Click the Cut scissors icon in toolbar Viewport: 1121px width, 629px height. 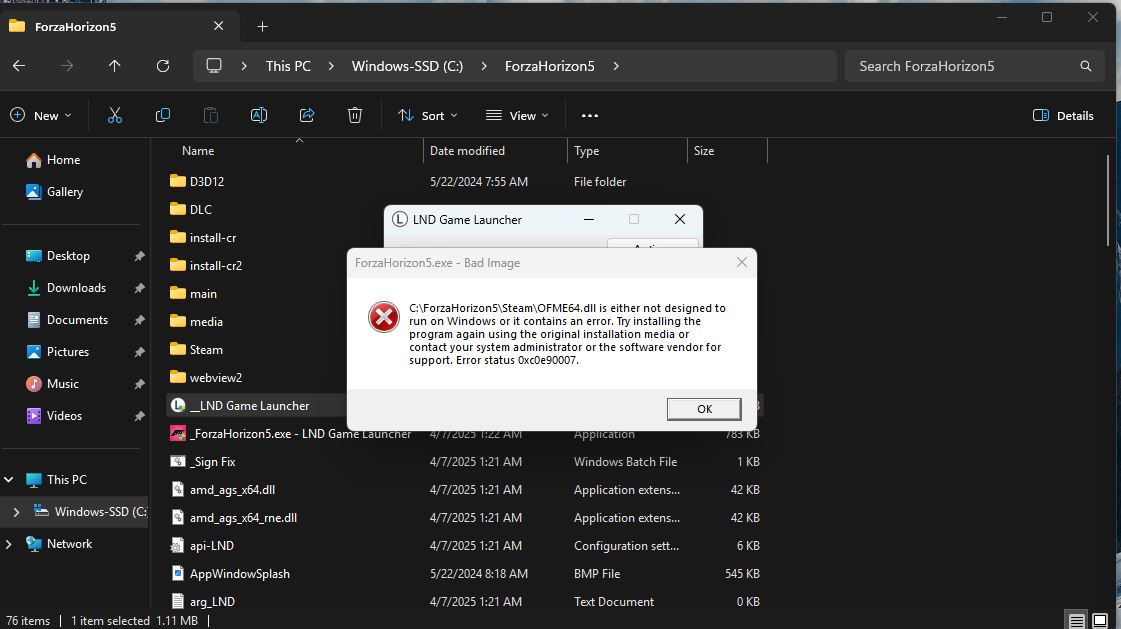coord(115,115)
